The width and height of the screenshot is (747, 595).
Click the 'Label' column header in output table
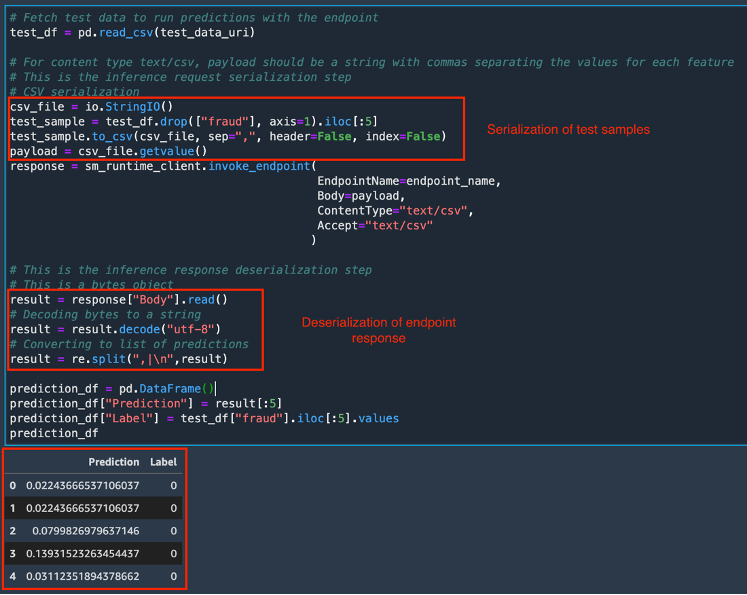pos(163,462)
